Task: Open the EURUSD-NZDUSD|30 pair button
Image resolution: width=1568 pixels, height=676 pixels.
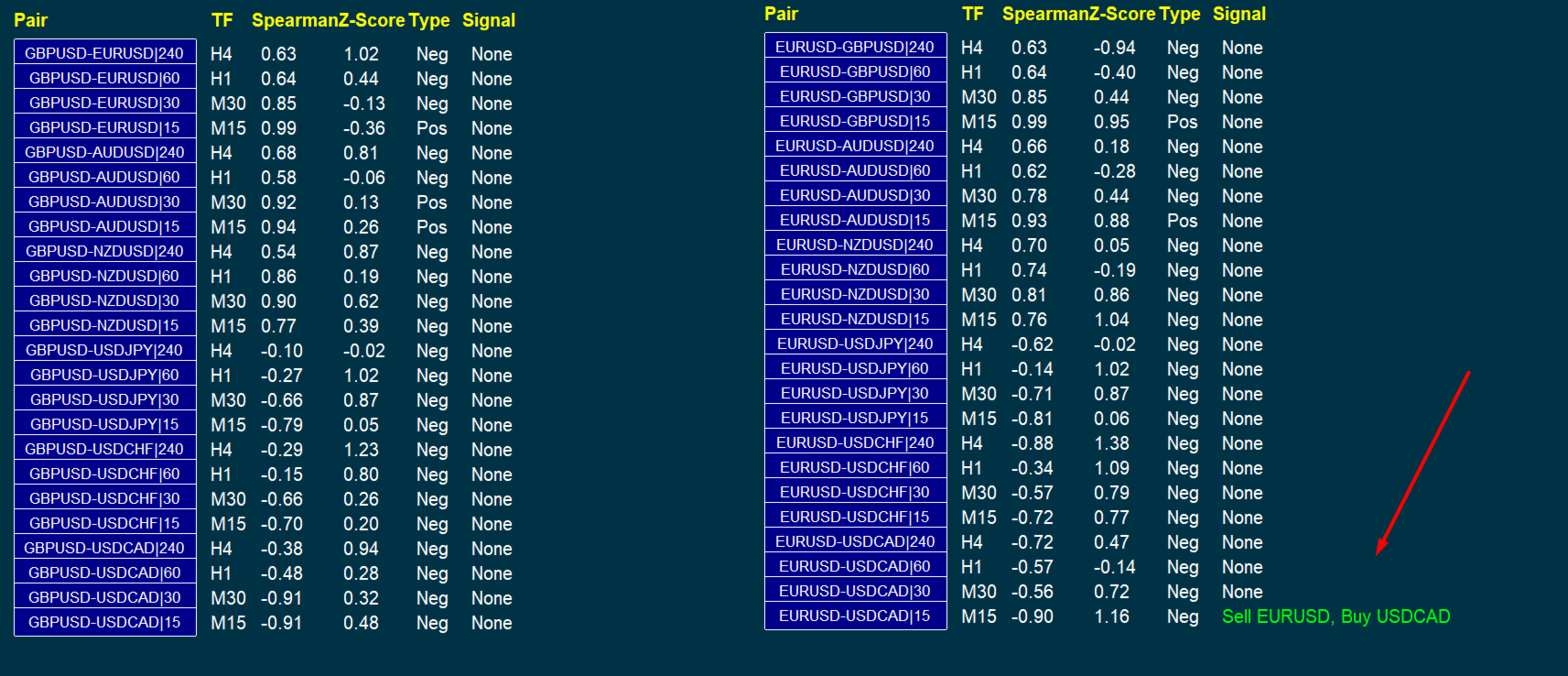Action: (855, 294)
